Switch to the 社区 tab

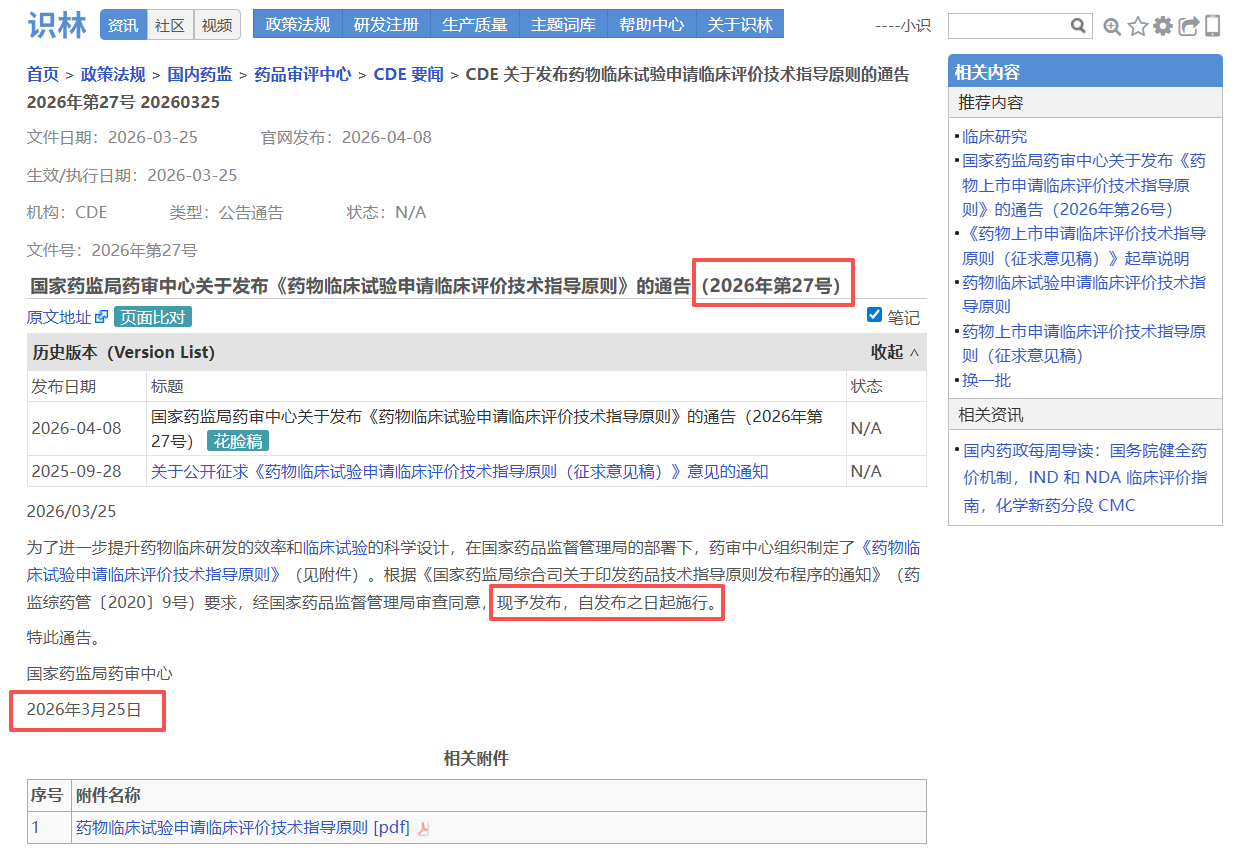click(170, 25)
